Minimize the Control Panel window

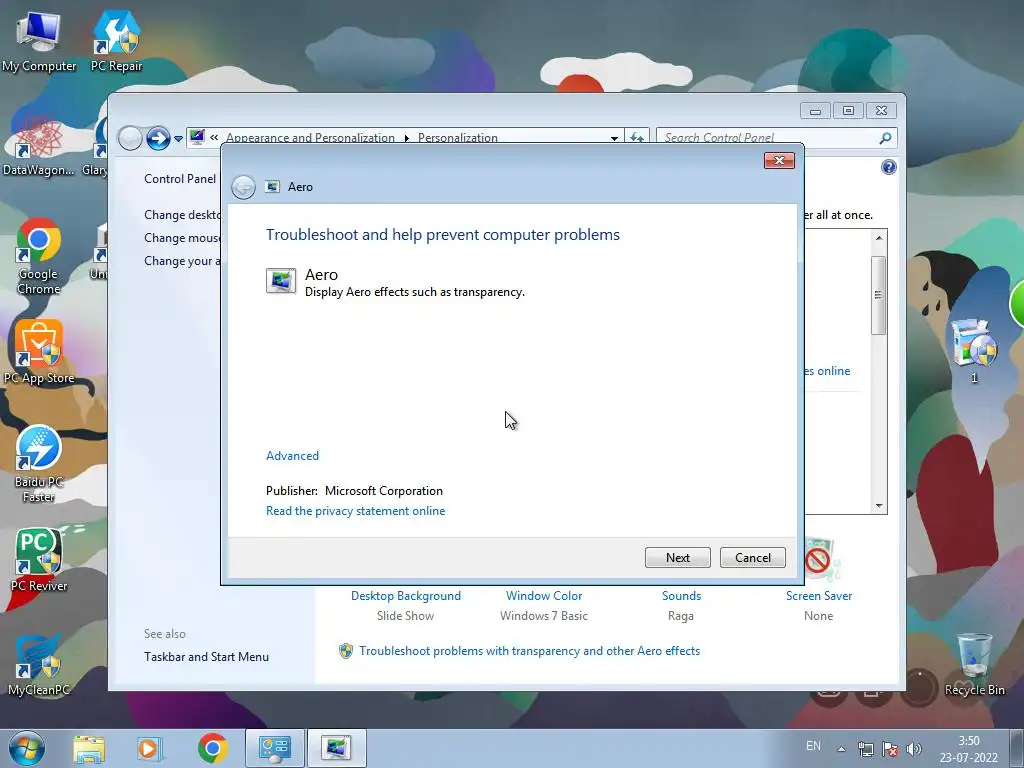(815, 110)
